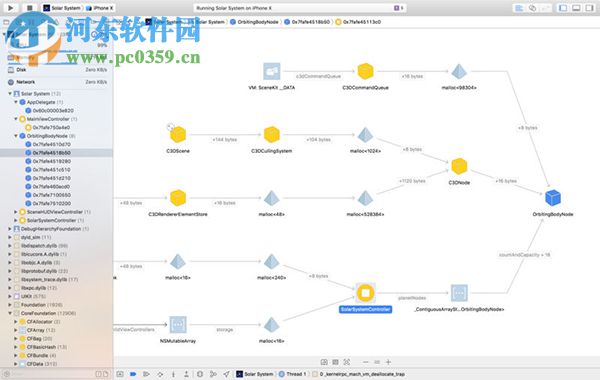Select the NSMutableArray node icon
The height and width of the screenshot is (380, 600).
pyautogui.click(x=178, y=325)
